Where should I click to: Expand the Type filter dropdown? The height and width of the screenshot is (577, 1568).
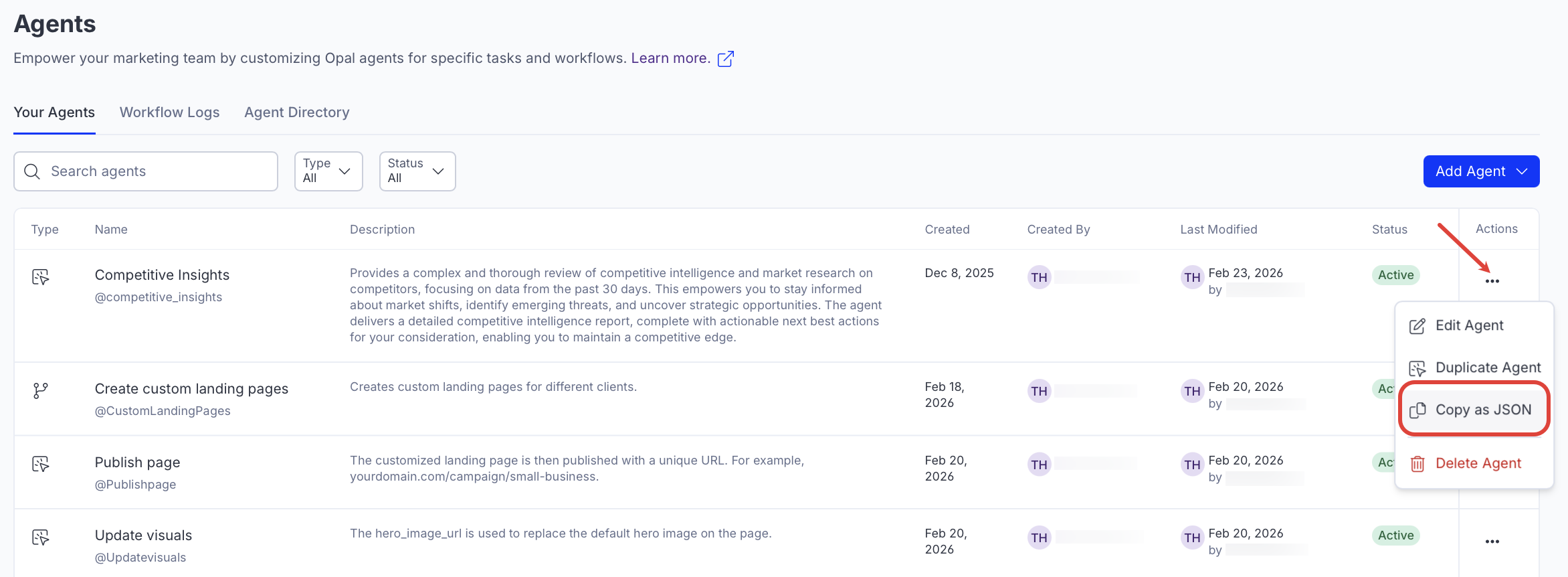coord(328,171)
